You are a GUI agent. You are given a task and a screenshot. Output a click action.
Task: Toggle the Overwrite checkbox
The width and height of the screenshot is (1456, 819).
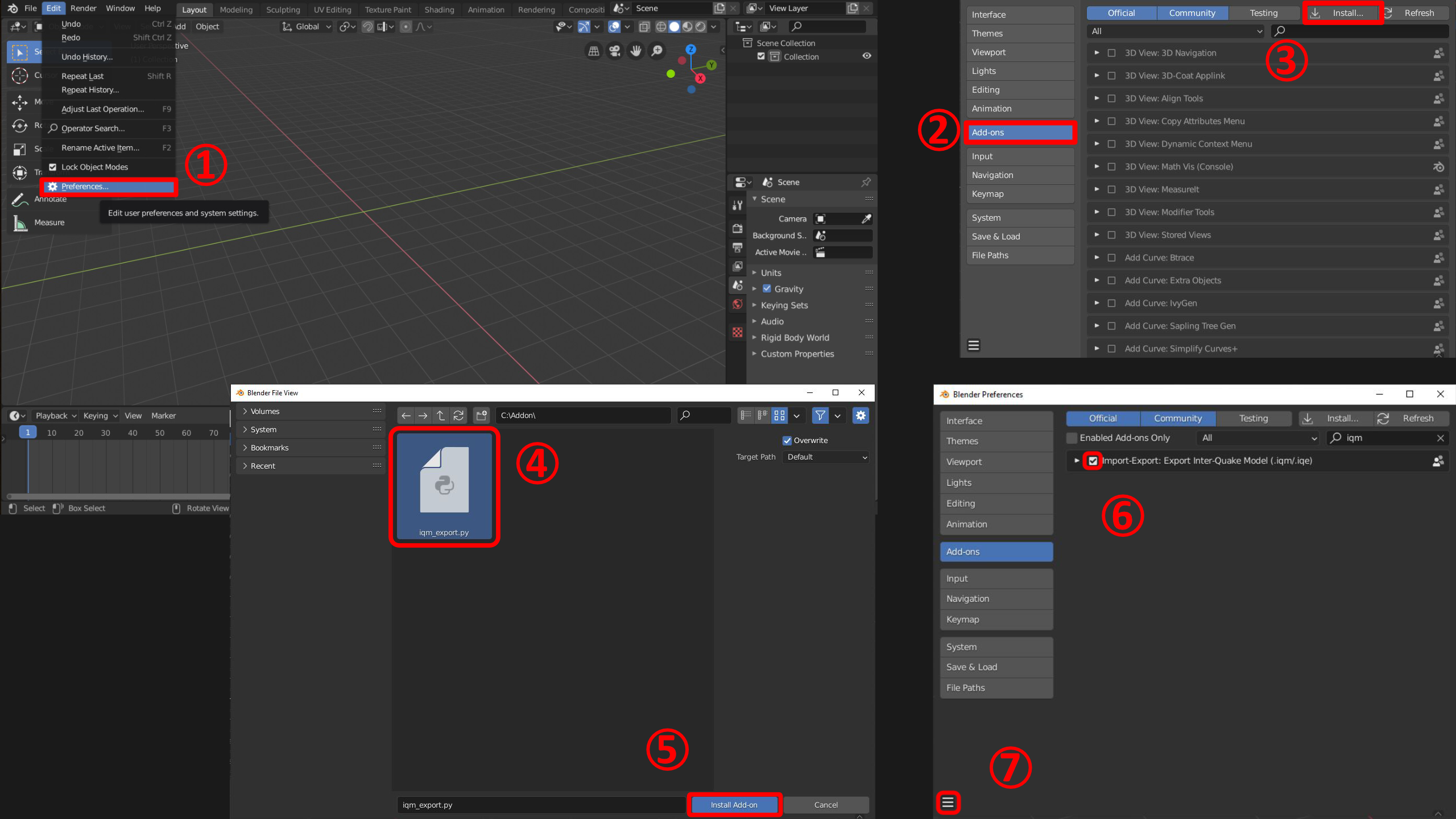tap(787, 440)
